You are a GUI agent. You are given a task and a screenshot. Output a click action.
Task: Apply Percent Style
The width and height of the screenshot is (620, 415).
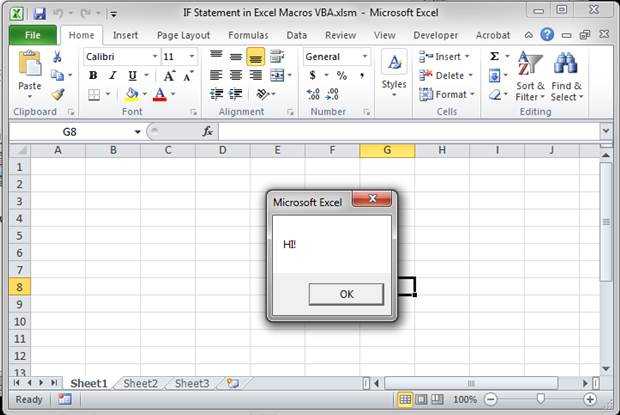(x=342, y=75)
